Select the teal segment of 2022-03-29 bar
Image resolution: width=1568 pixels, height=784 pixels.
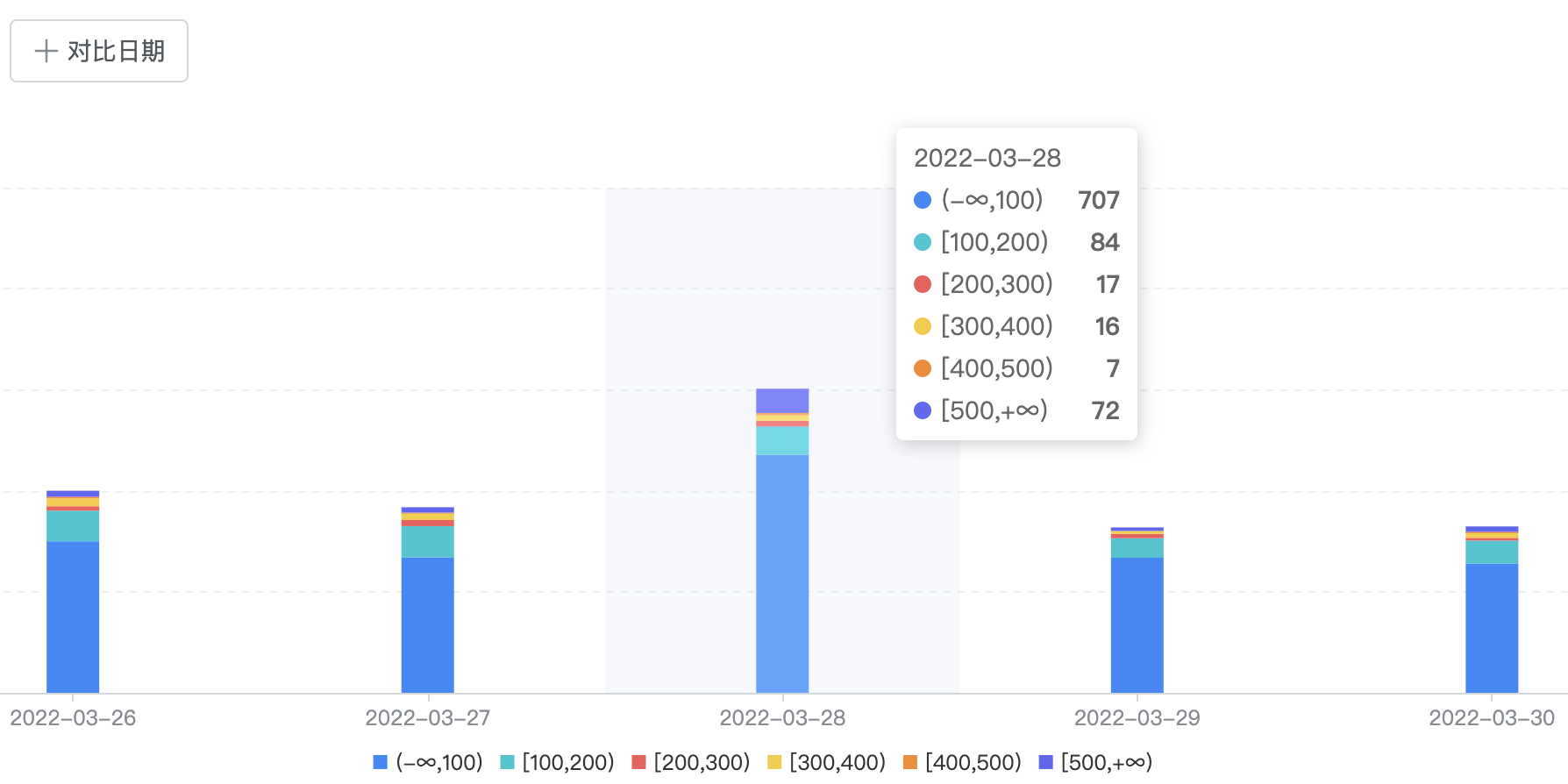(1137, 547)
